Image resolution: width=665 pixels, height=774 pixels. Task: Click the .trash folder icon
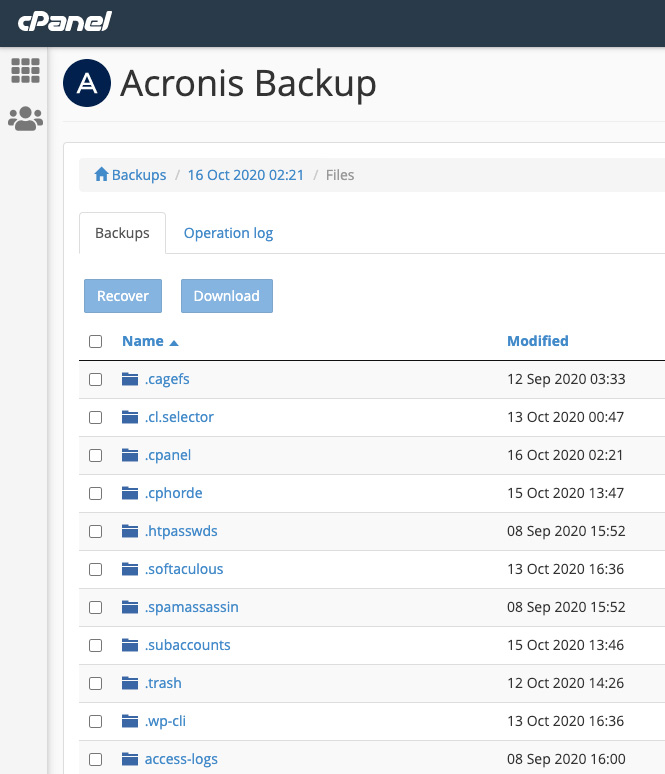tap(129, 683)
